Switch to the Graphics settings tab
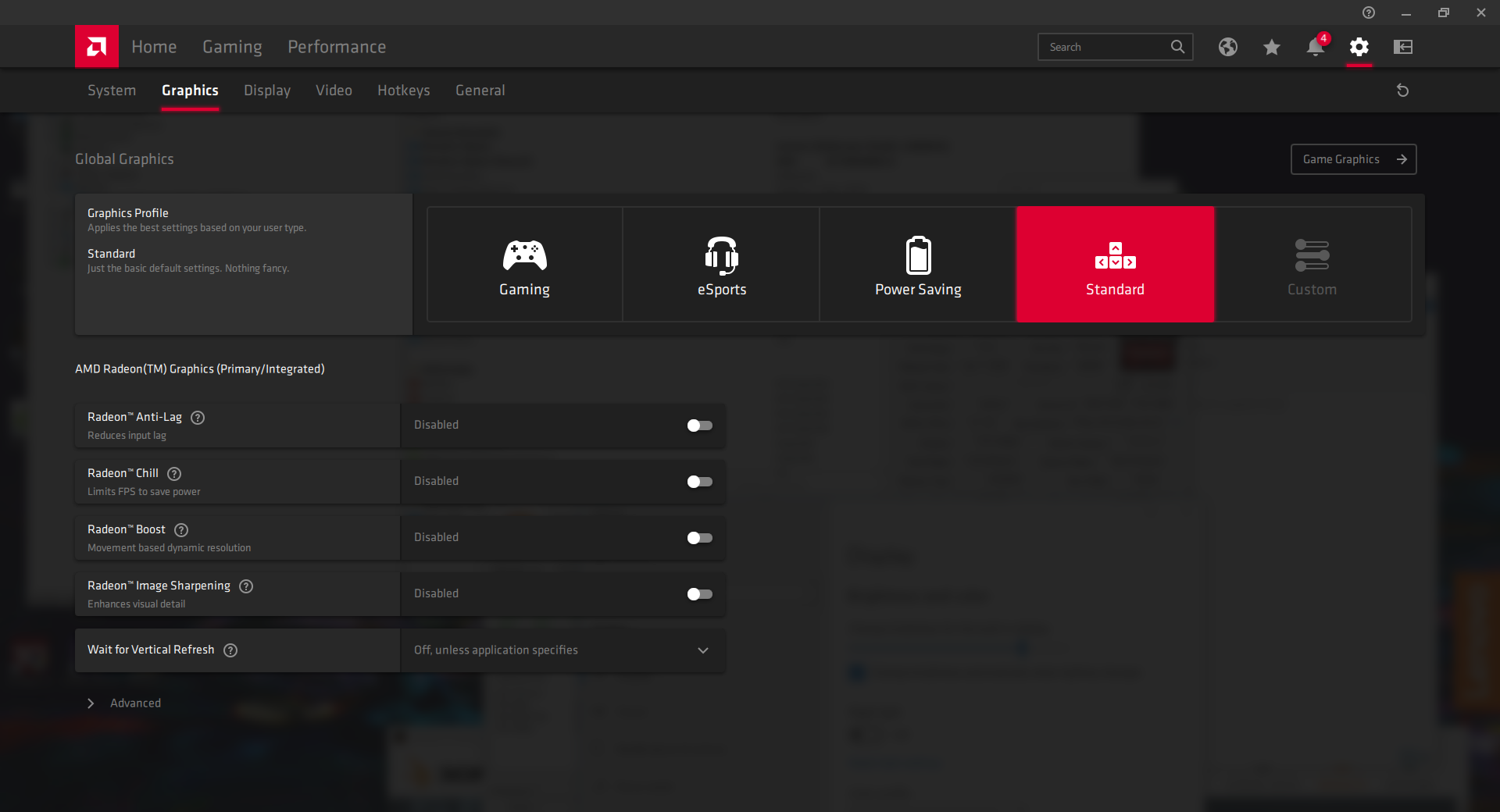 (190, 91)
